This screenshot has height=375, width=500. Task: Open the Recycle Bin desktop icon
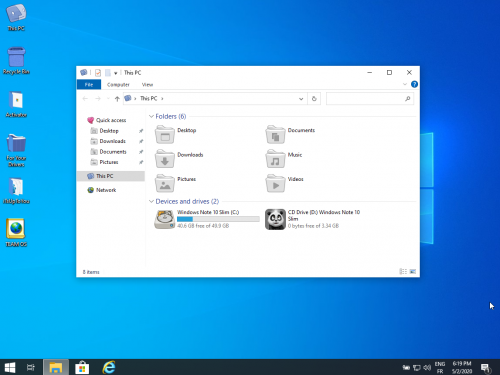click(x=16, y=61)
